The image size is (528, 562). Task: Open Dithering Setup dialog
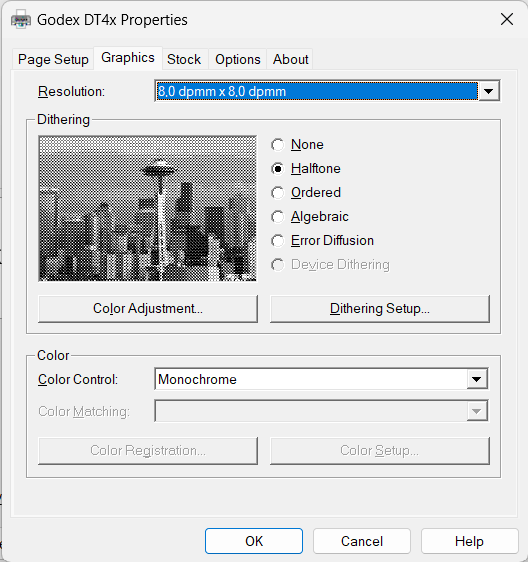pyautogui.click(x=380, y=309)
